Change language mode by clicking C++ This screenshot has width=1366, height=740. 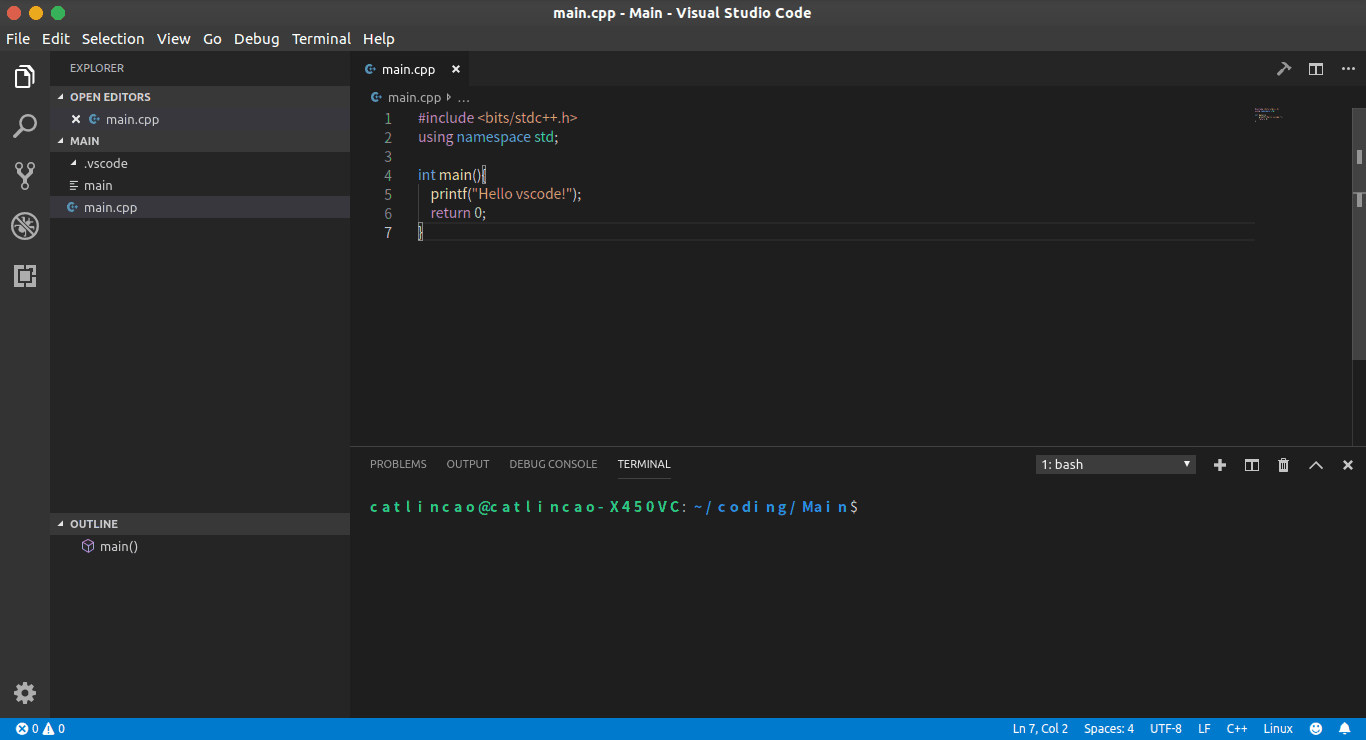(1236, 728)
